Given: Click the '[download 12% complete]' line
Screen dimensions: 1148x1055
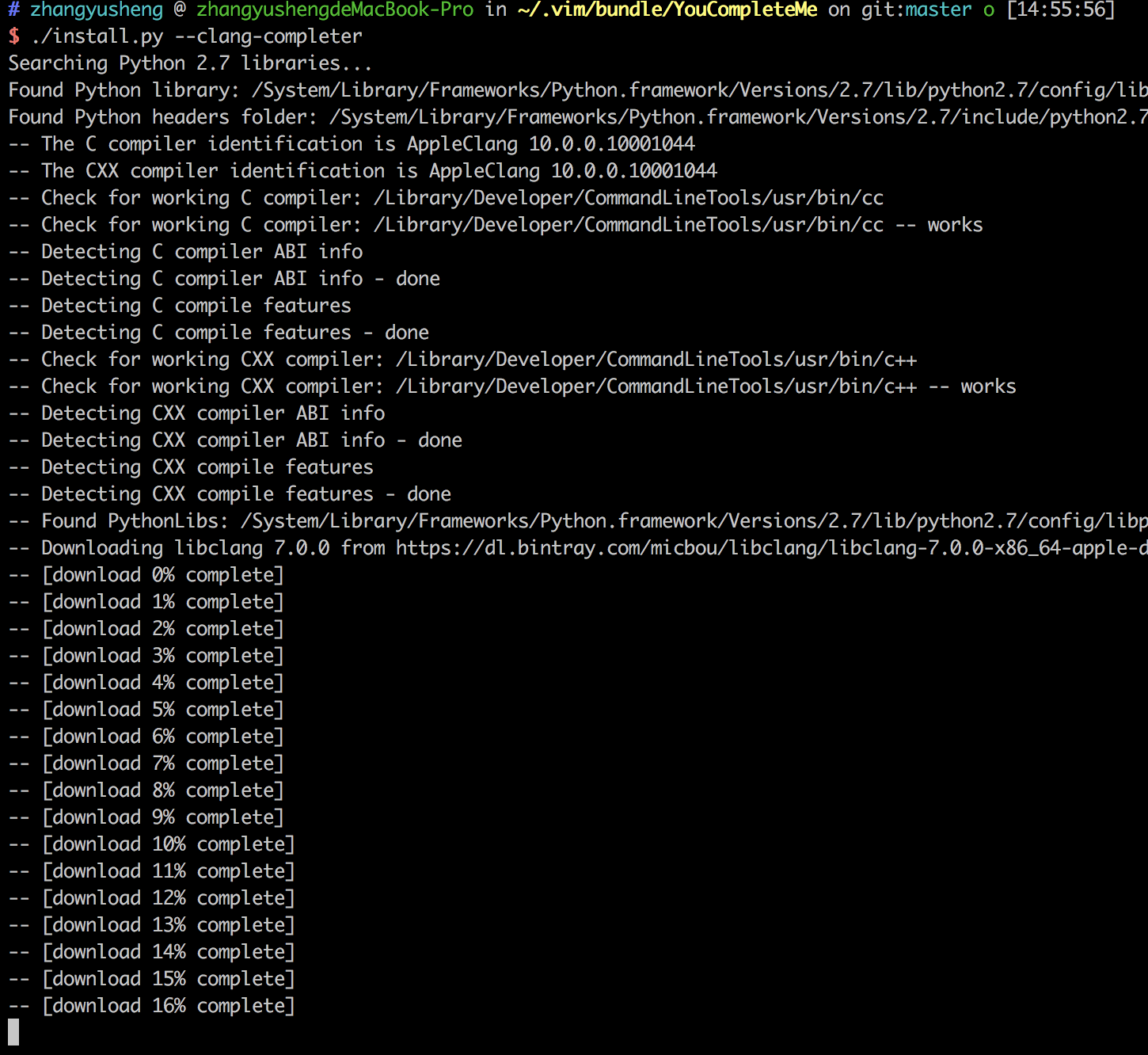Looking at the screenshot, I should [152, 898].
